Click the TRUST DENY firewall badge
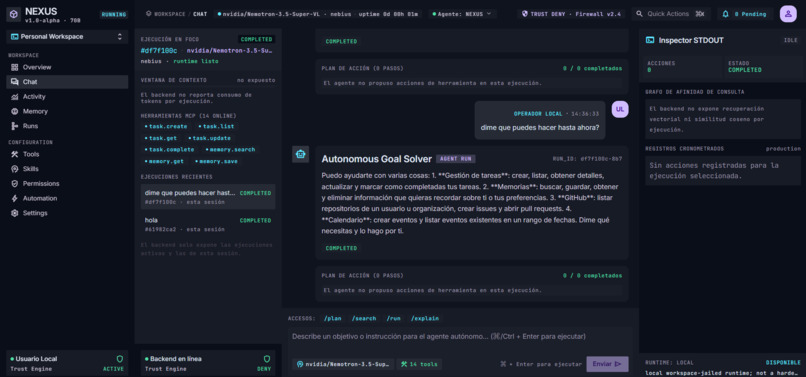Image resolution: width=806 pixels, height=377 pixels. coord(571,14)
